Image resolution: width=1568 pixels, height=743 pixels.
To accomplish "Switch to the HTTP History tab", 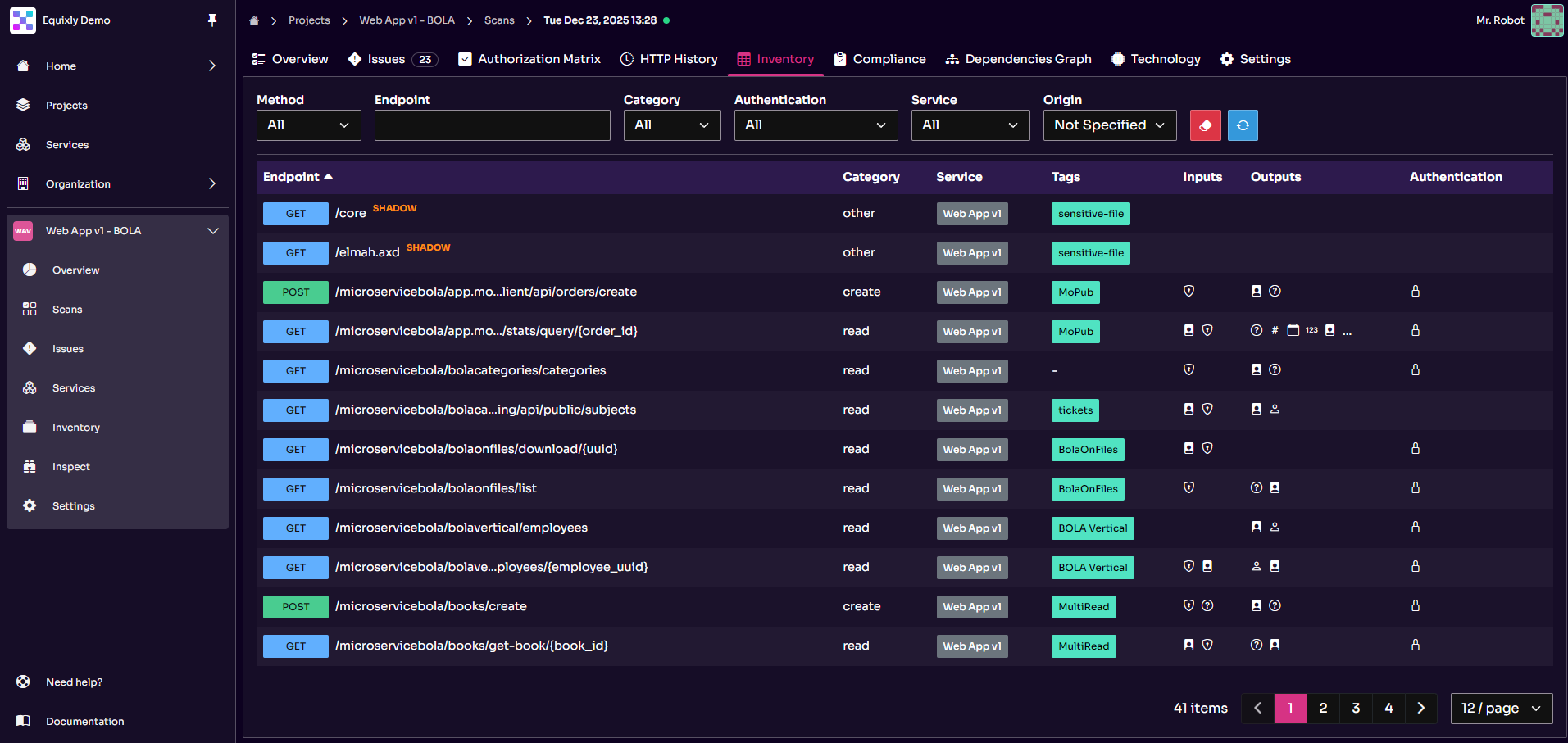I will [668, 58].
